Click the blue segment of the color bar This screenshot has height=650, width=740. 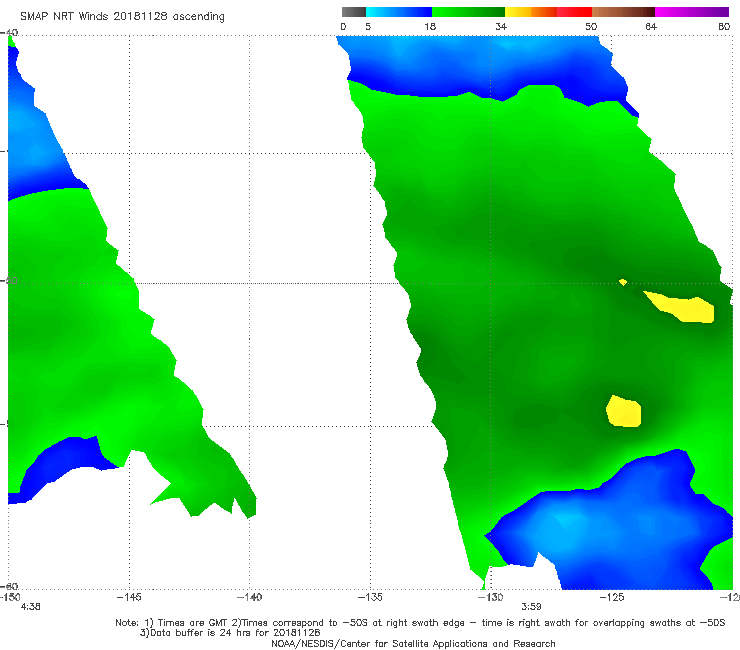(399, 12)
